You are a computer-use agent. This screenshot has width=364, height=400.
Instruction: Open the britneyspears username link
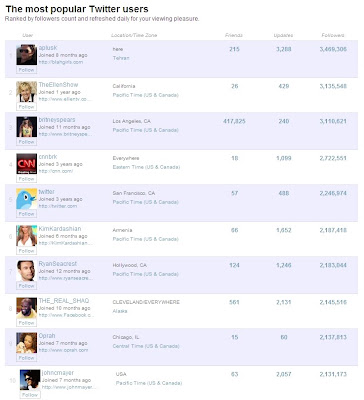coord(57,120)
